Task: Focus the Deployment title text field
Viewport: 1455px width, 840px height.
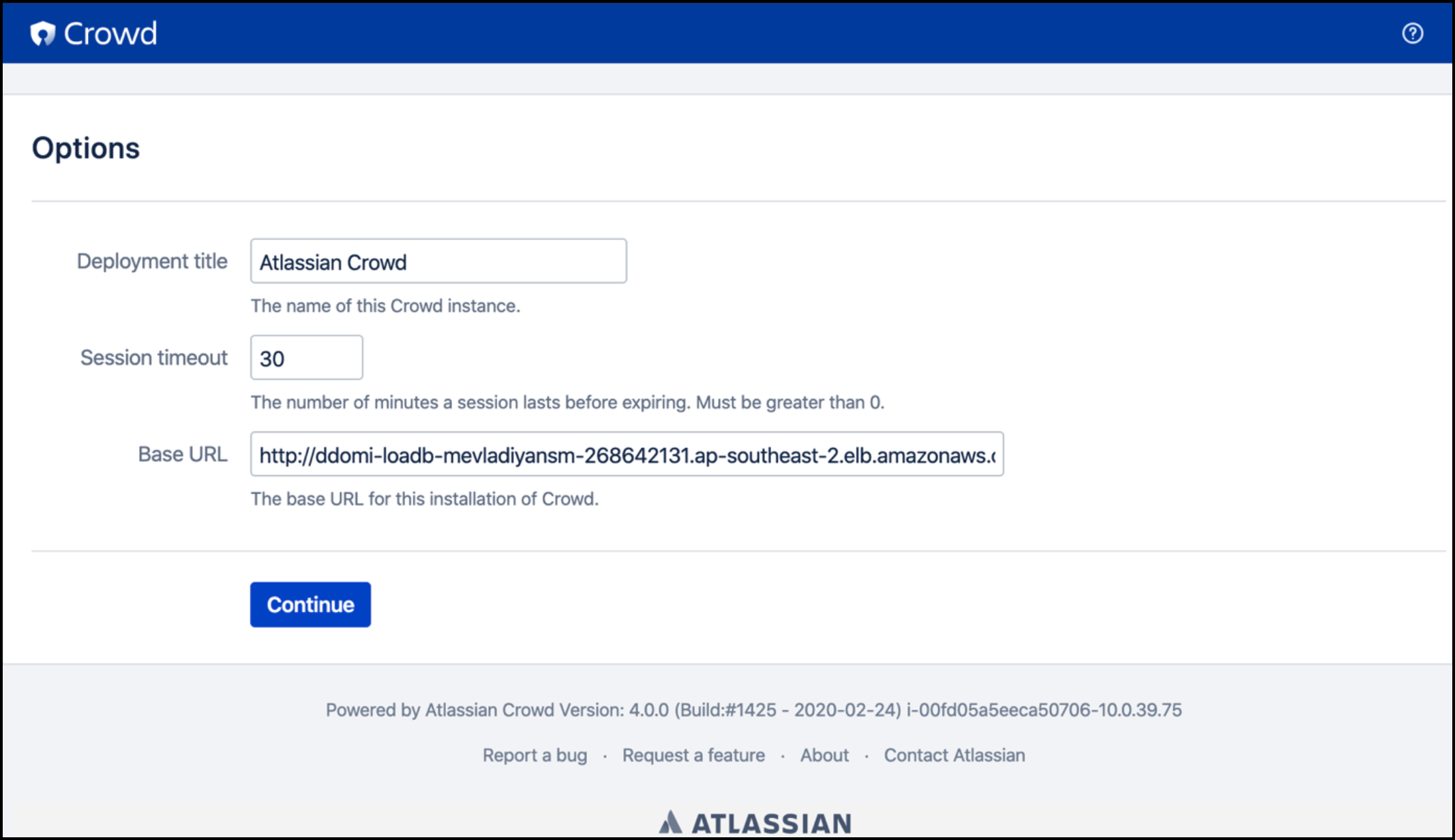Action: (x=438, y=261)
